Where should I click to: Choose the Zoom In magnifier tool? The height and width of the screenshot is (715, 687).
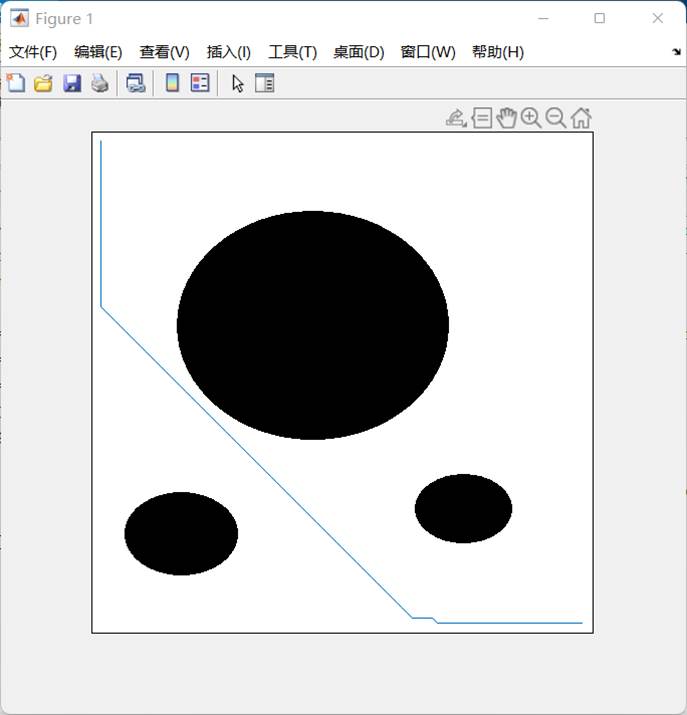[x=531, y=118]
